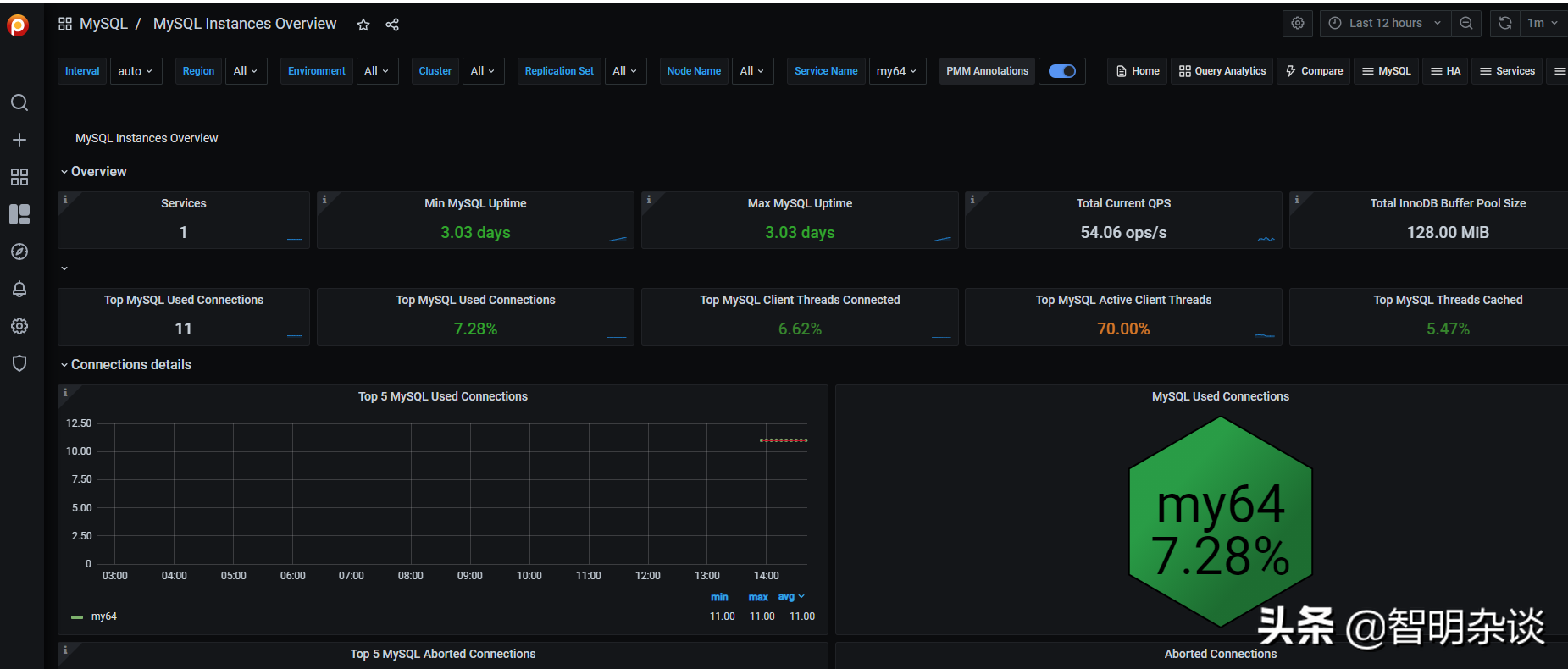
Task: Click MySQL Instances Overview breadcrumb title
Action: click(x=245, y=24)
